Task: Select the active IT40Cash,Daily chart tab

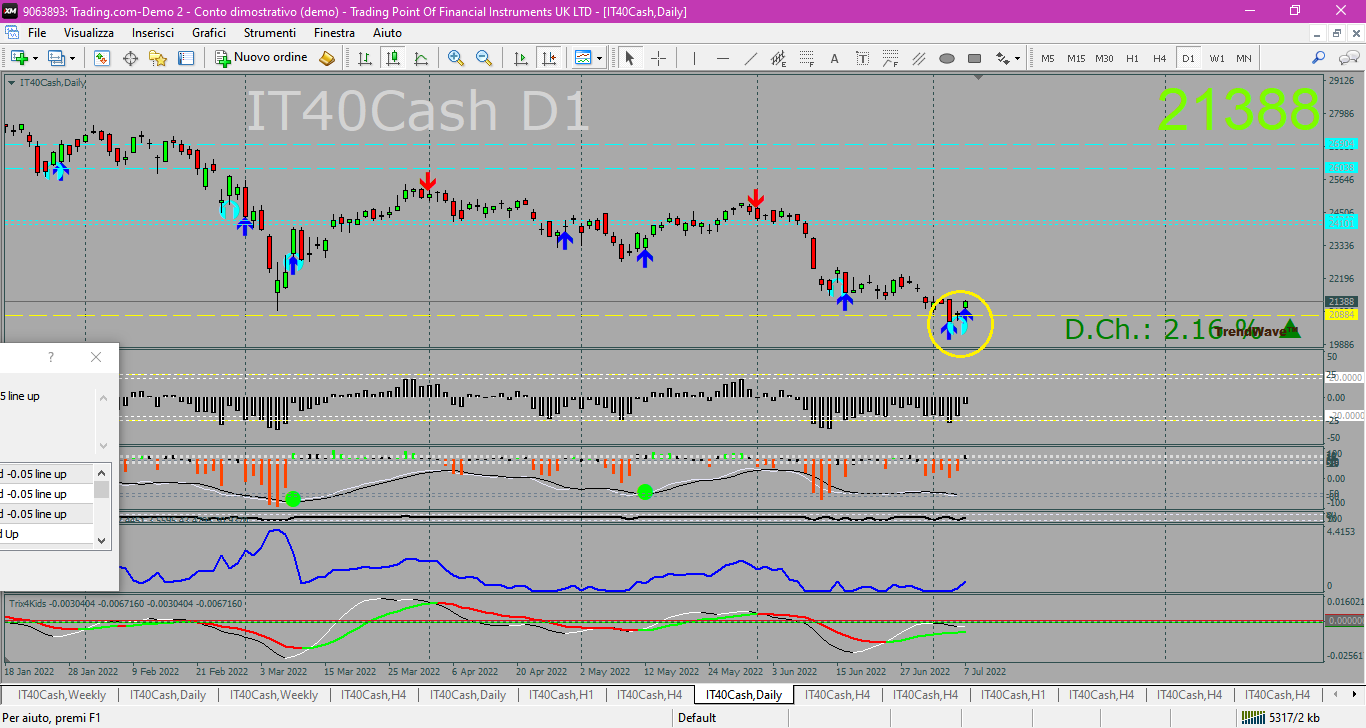Action: pyautogui.click(x=744, y=694)
